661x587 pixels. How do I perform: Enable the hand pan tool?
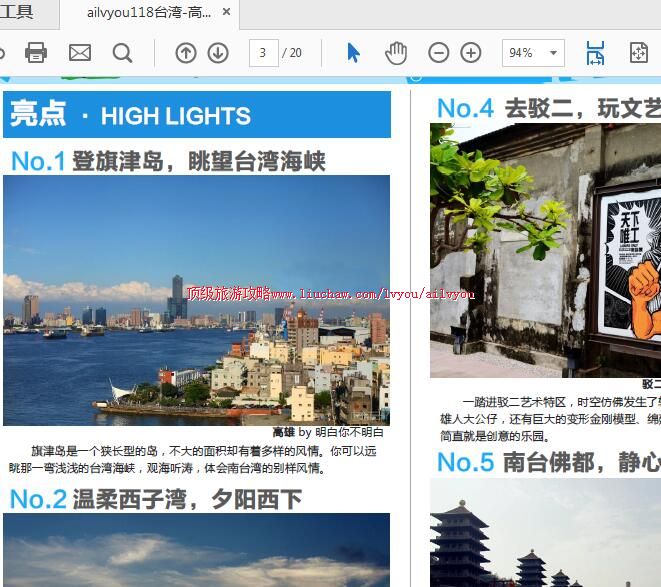click(396, 53)
